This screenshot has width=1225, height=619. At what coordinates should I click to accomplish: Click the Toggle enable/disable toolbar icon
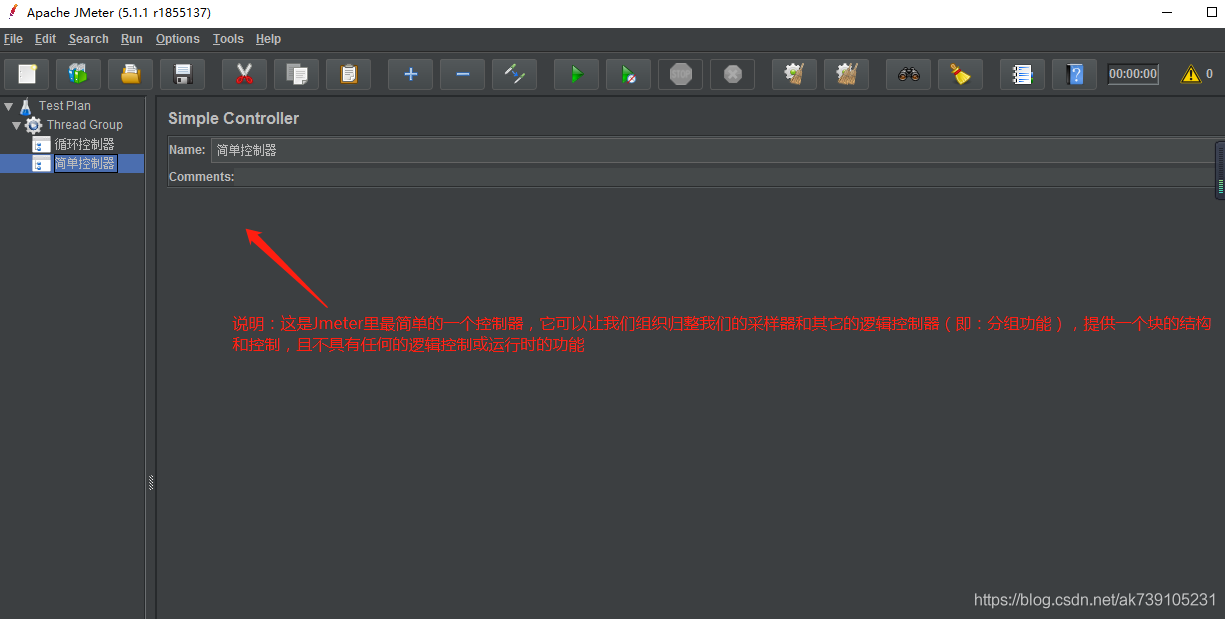pyautogui.click(x=514, y=74)
